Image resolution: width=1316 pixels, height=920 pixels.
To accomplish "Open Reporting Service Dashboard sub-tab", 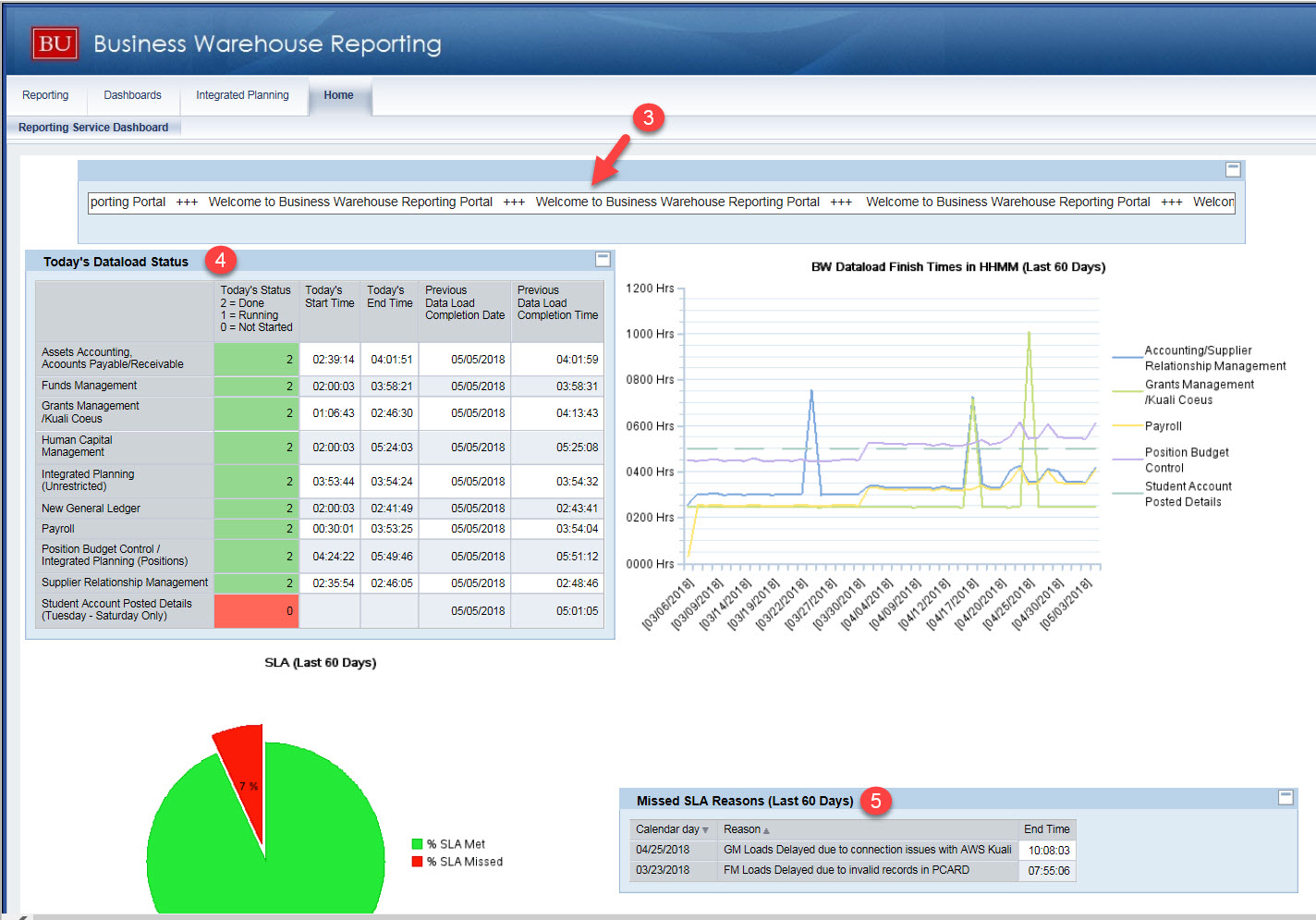I will coord(93,128).
